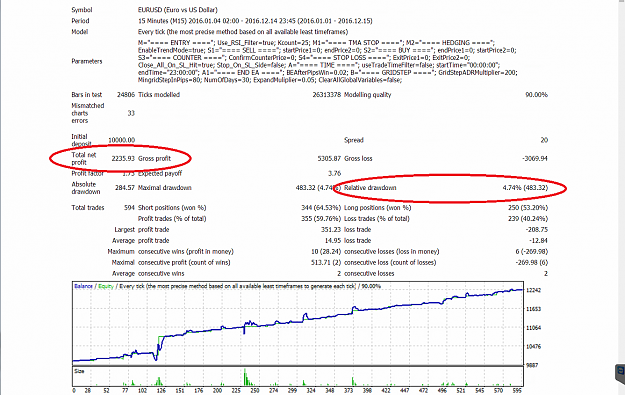Click the 12242 value on the chart axis

(533, 290)
